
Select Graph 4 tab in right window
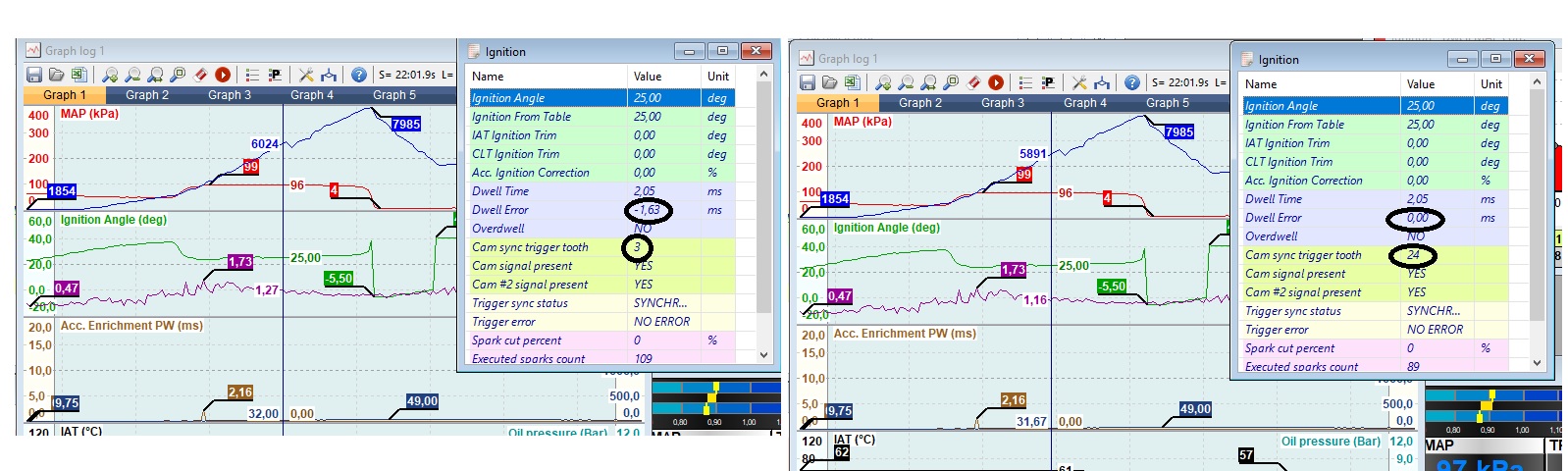(1085, 103)
